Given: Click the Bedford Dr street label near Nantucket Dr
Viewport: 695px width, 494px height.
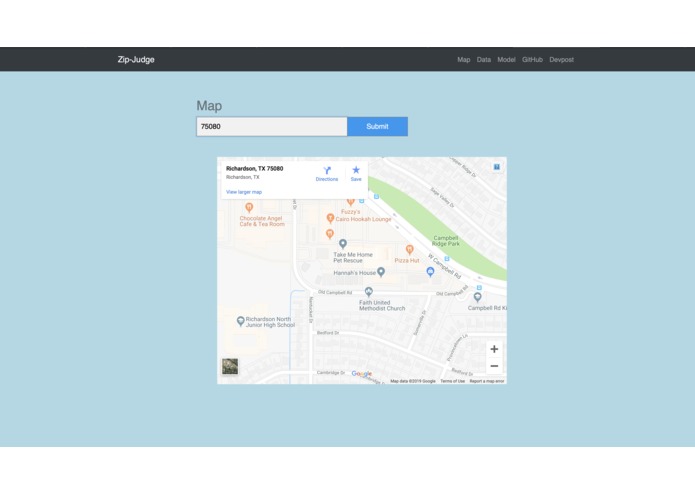Looking at the screenshot, I should pos(328,333).
